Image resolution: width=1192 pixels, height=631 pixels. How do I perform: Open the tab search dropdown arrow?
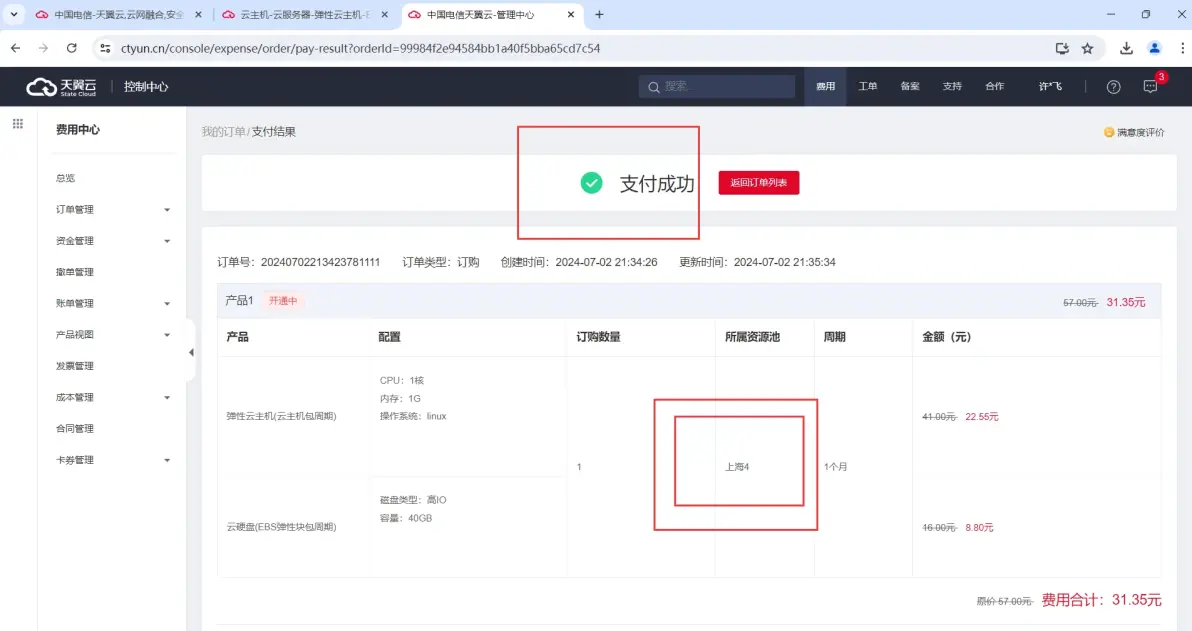(x=14, y=14)
